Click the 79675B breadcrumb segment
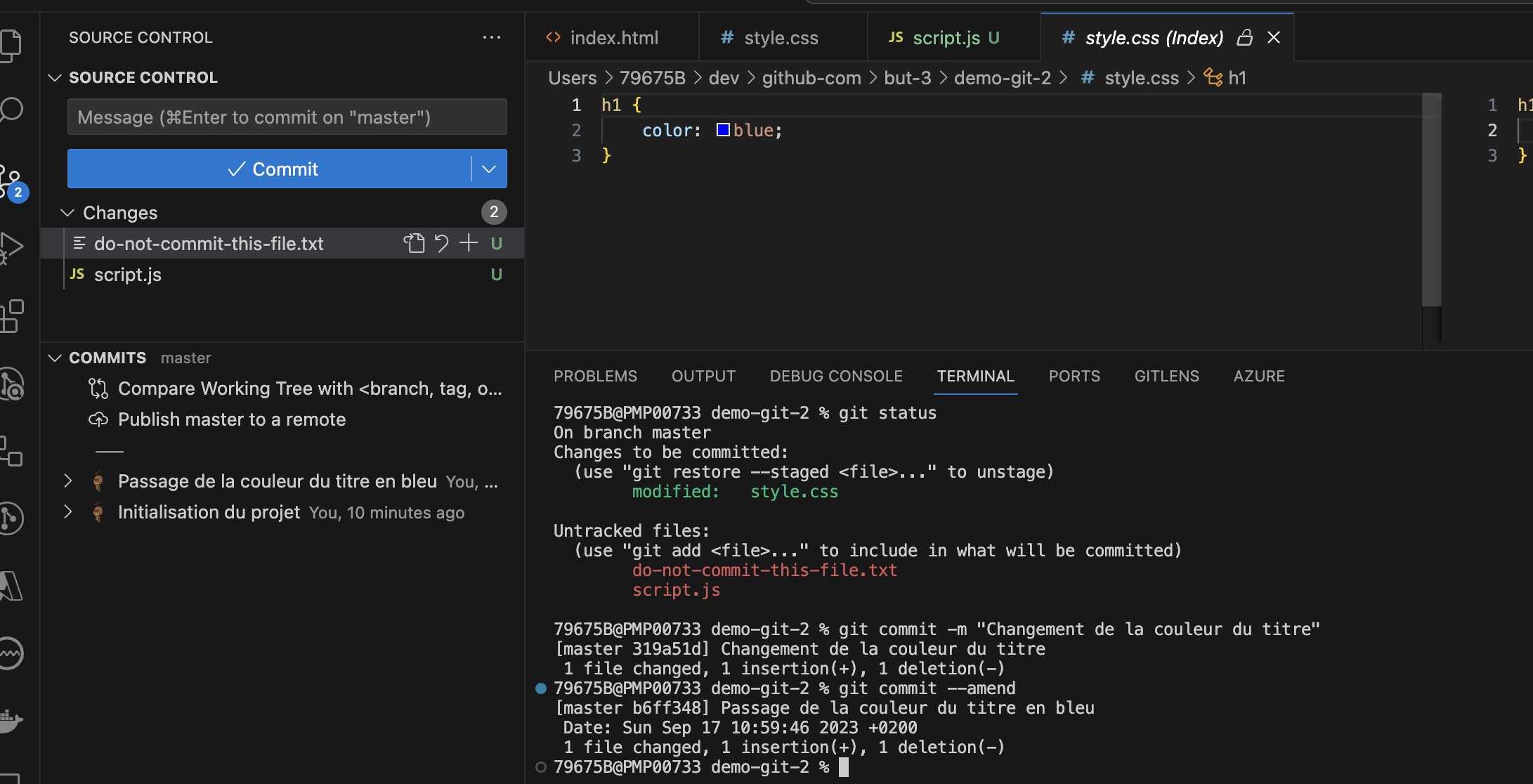This screenshot has width=1533, height=784. click(x=652, y=78)
